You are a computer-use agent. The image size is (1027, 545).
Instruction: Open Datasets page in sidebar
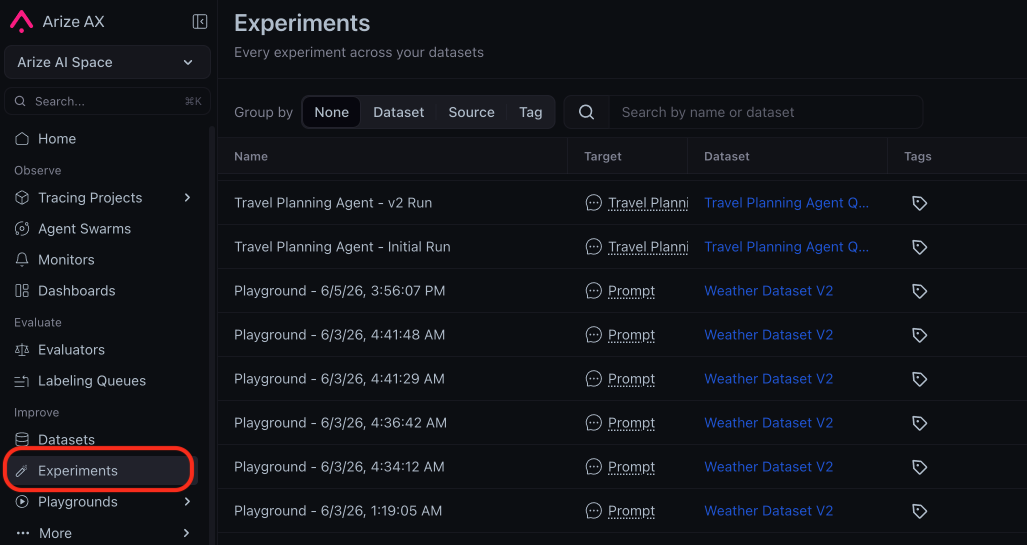[66, 440]
